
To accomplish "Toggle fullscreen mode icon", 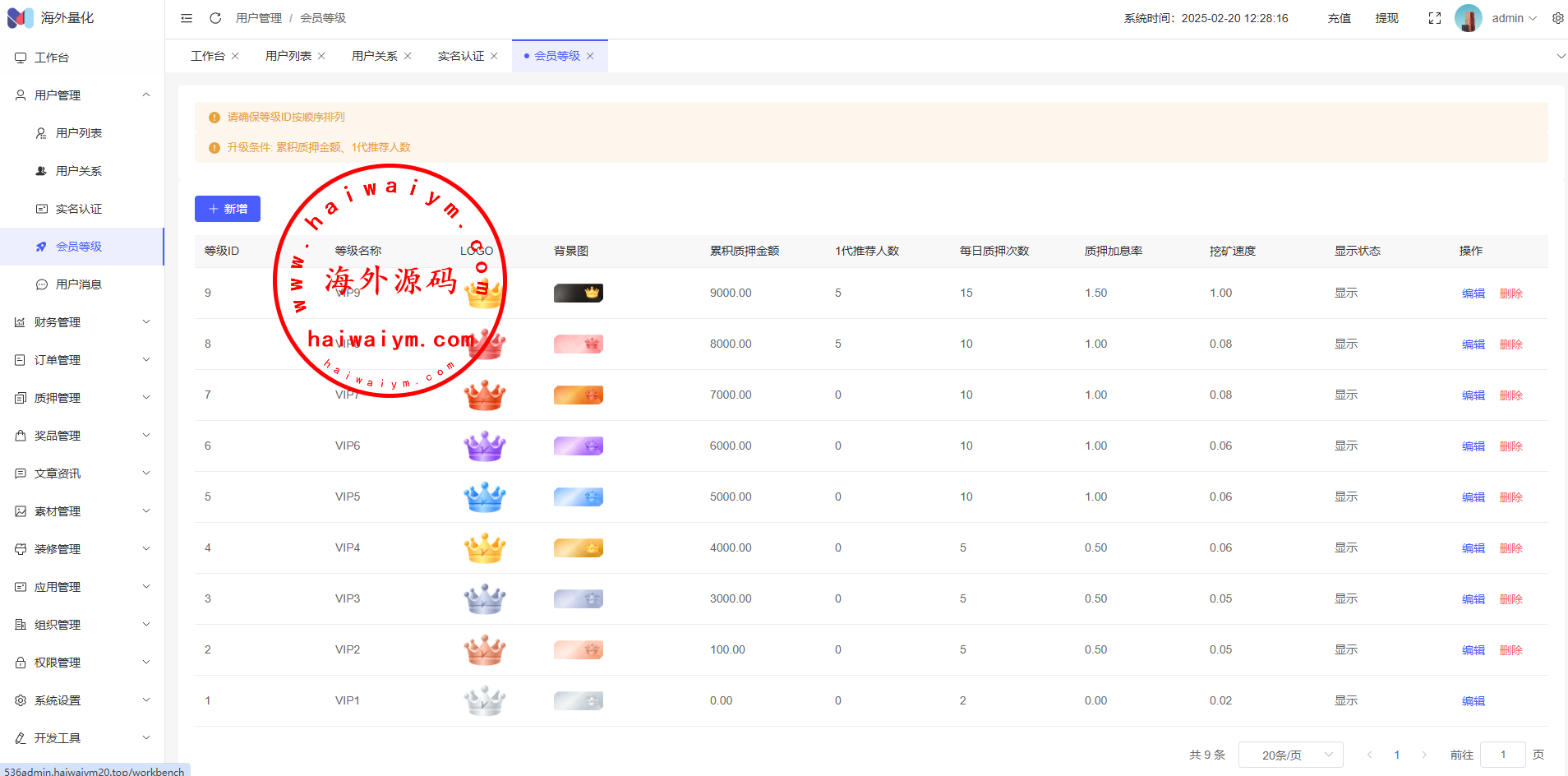I will click(x=1435, y=18).
